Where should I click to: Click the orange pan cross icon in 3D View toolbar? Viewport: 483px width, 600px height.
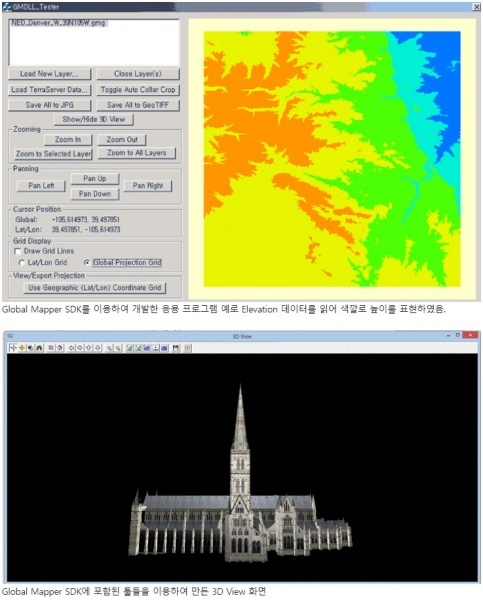(22, 348)
